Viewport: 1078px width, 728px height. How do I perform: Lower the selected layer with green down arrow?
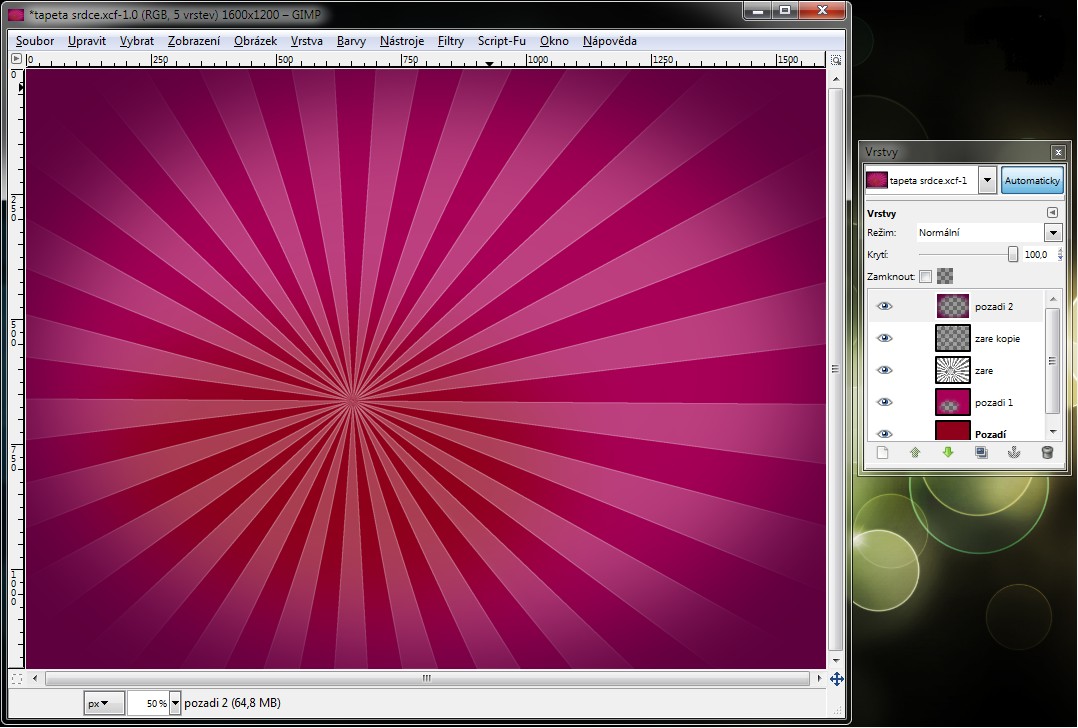click(948, 452)
